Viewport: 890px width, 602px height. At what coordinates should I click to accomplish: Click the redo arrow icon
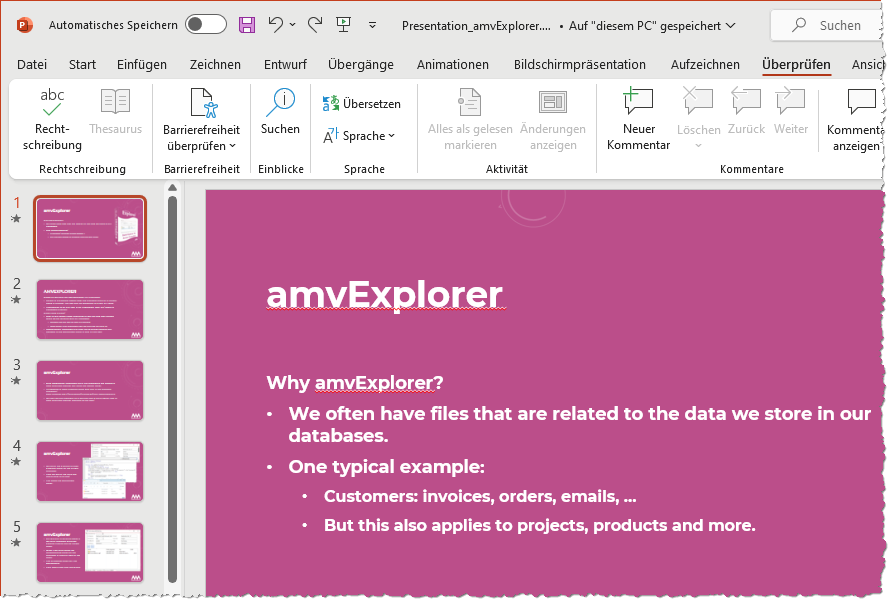[x=315, y=25]
